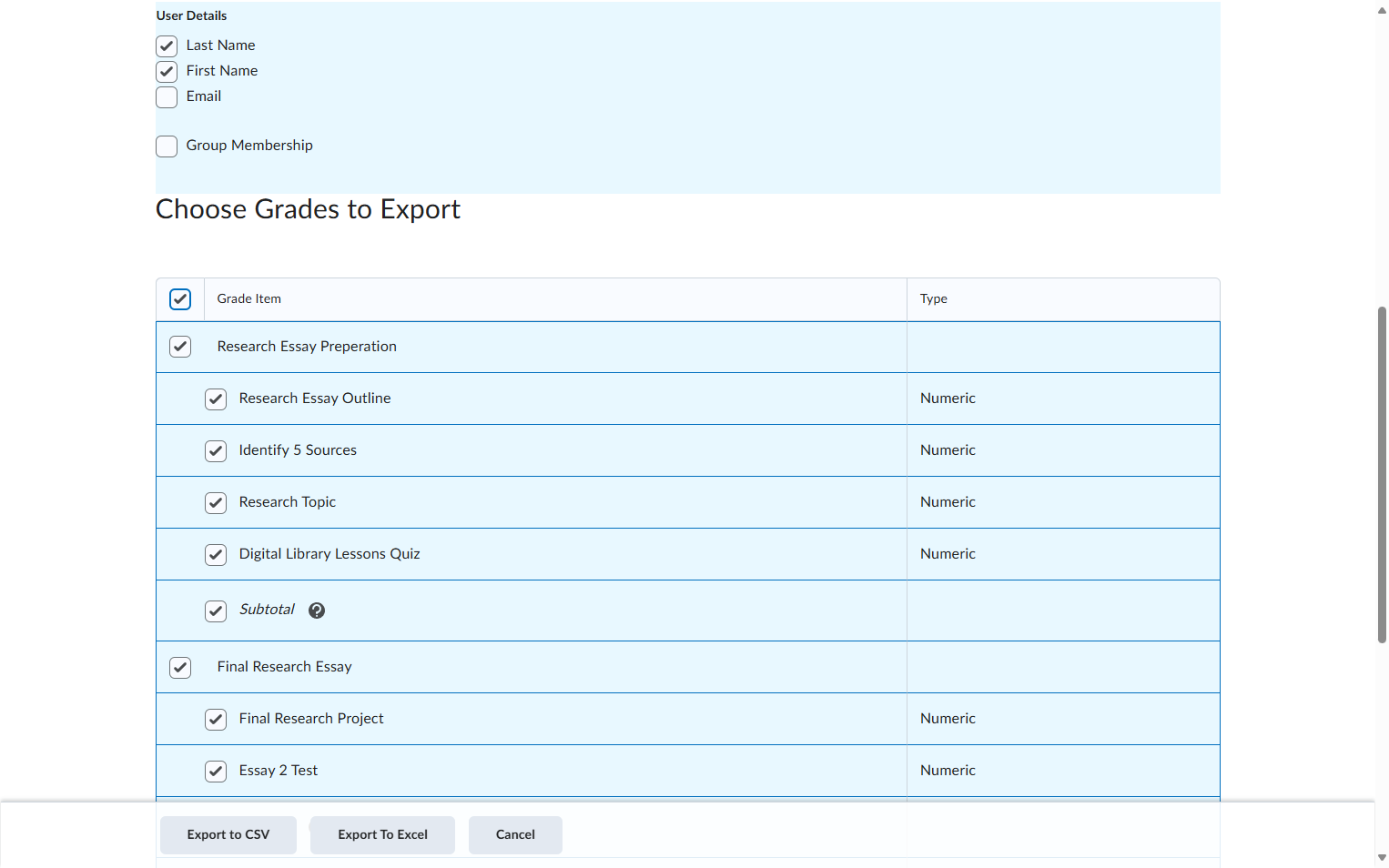
Task: Click the Choose Grades to Export heading
Action: [x=308, y=209]
